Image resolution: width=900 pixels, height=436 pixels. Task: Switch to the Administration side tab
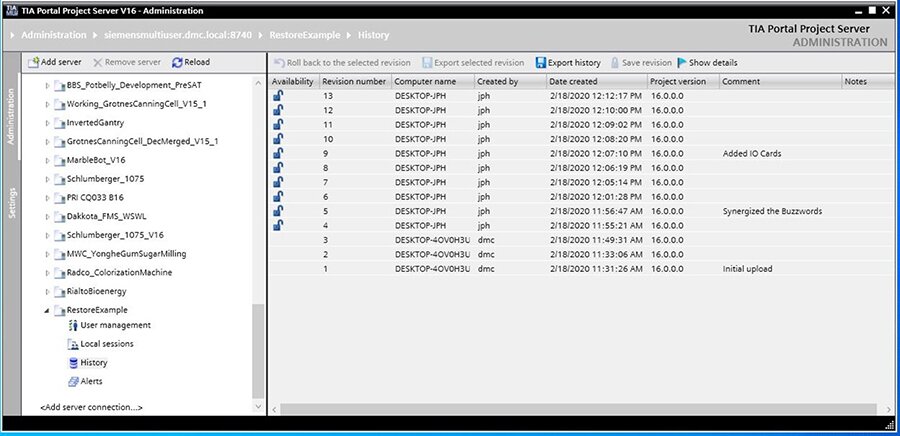click(x=11, y=116)
